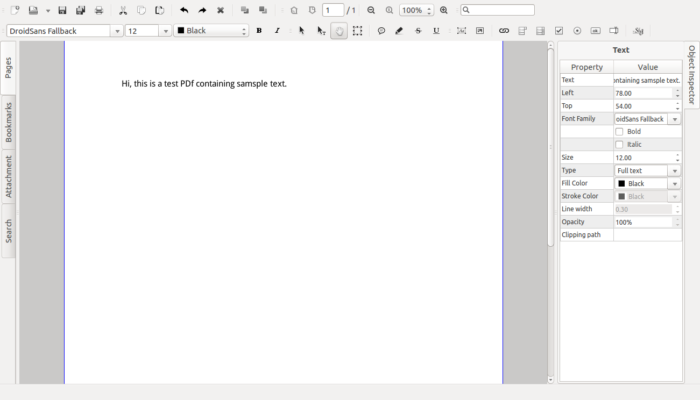Zoom out with the minus magnifier
Viewport: 700px width, 400px height.
click(371, 10)
